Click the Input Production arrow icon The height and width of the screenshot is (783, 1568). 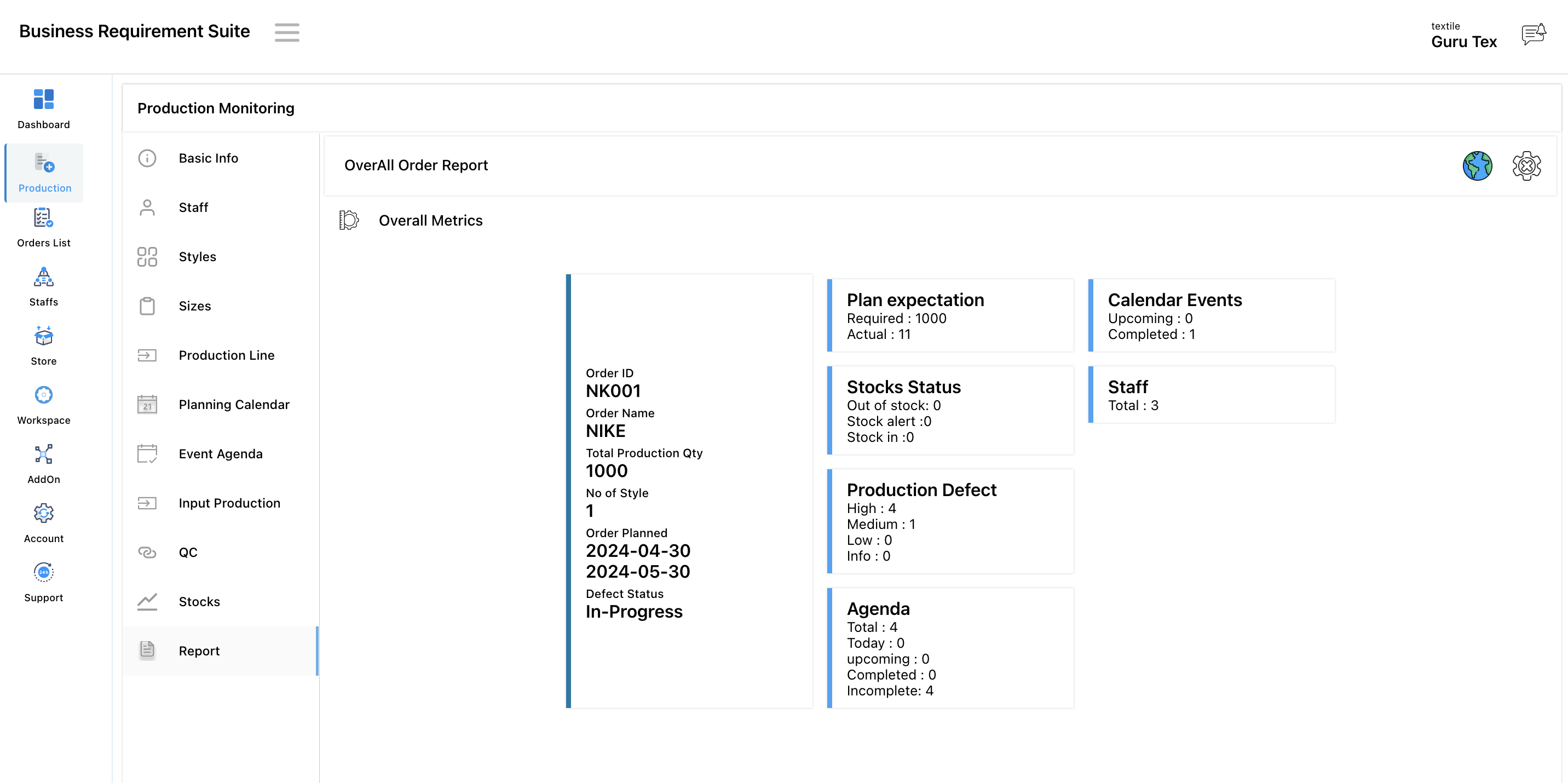click(147, 504)
